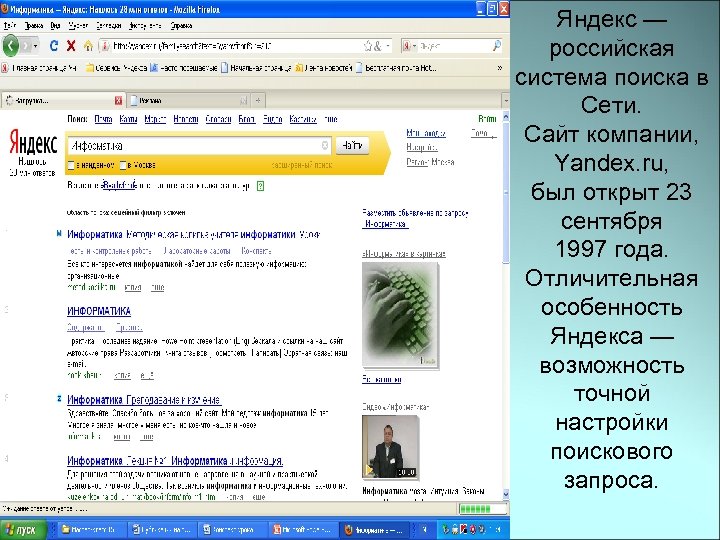This screenshot has width=720, height=540.
Task: Open the Блоги service link
Action: coord(247,119)
